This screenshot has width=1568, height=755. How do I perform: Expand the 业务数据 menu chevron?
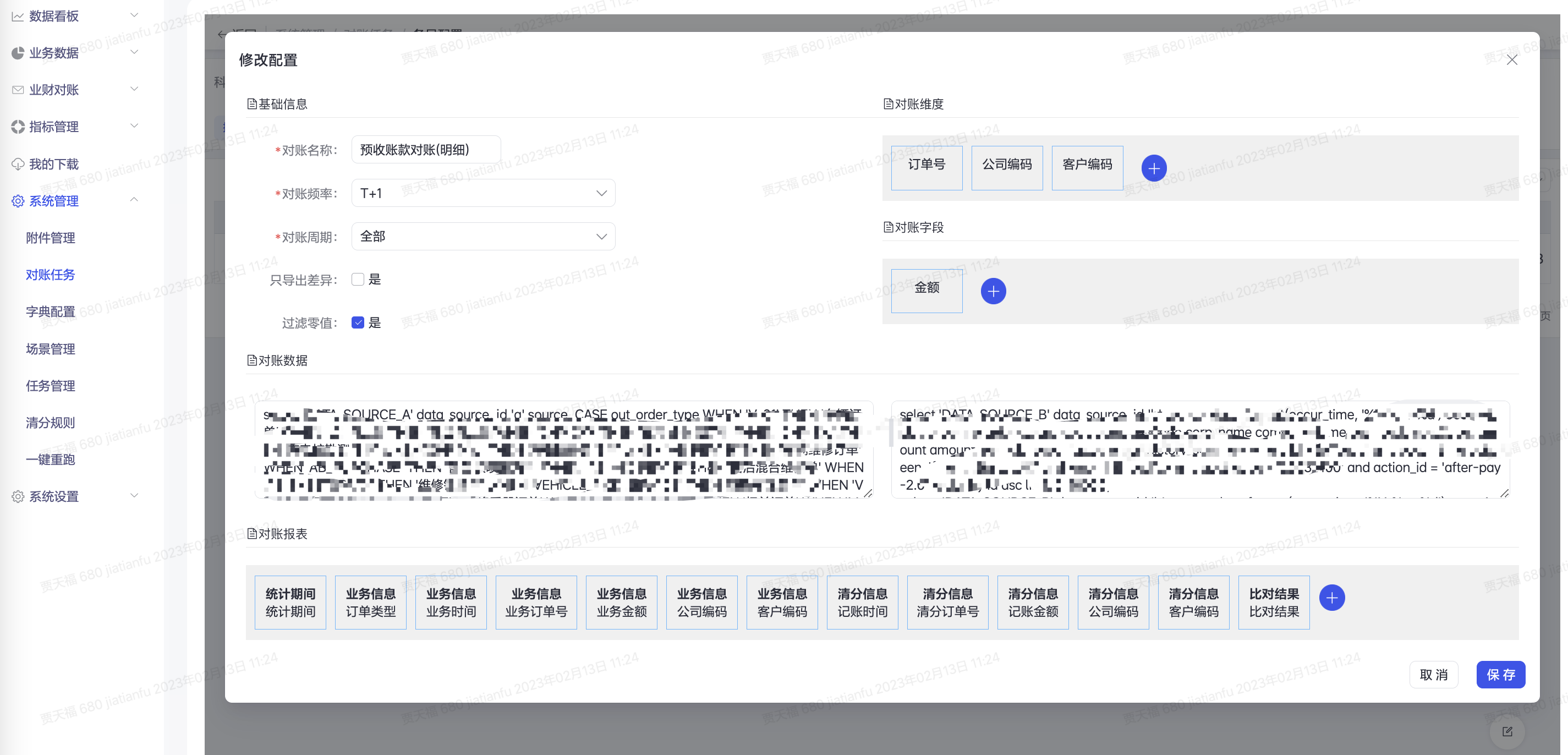pyautogui.click(x=135, y=52)
